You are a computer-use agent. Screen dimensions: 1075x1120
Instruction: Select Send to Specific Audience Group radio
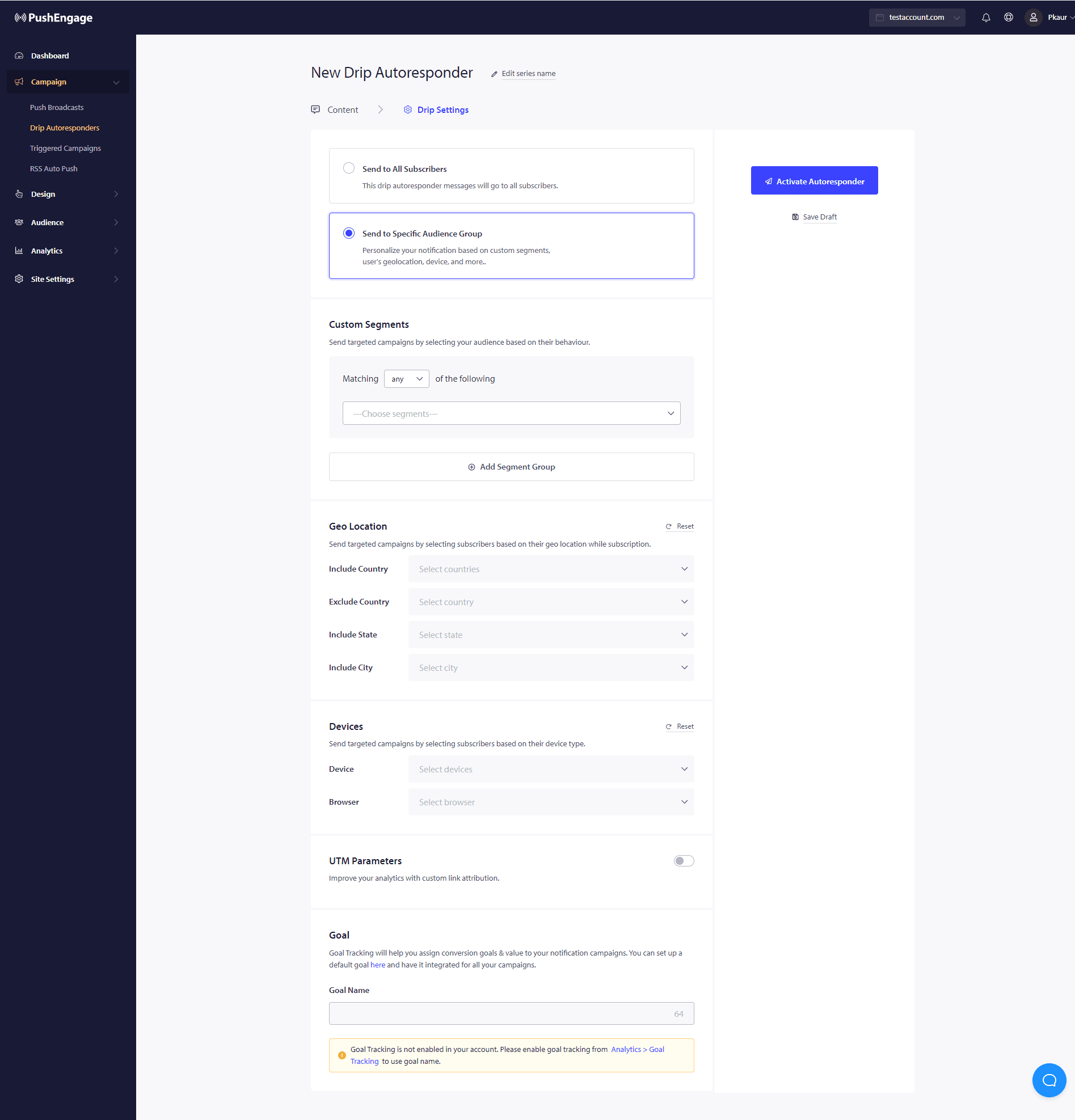tap(349, 233)
